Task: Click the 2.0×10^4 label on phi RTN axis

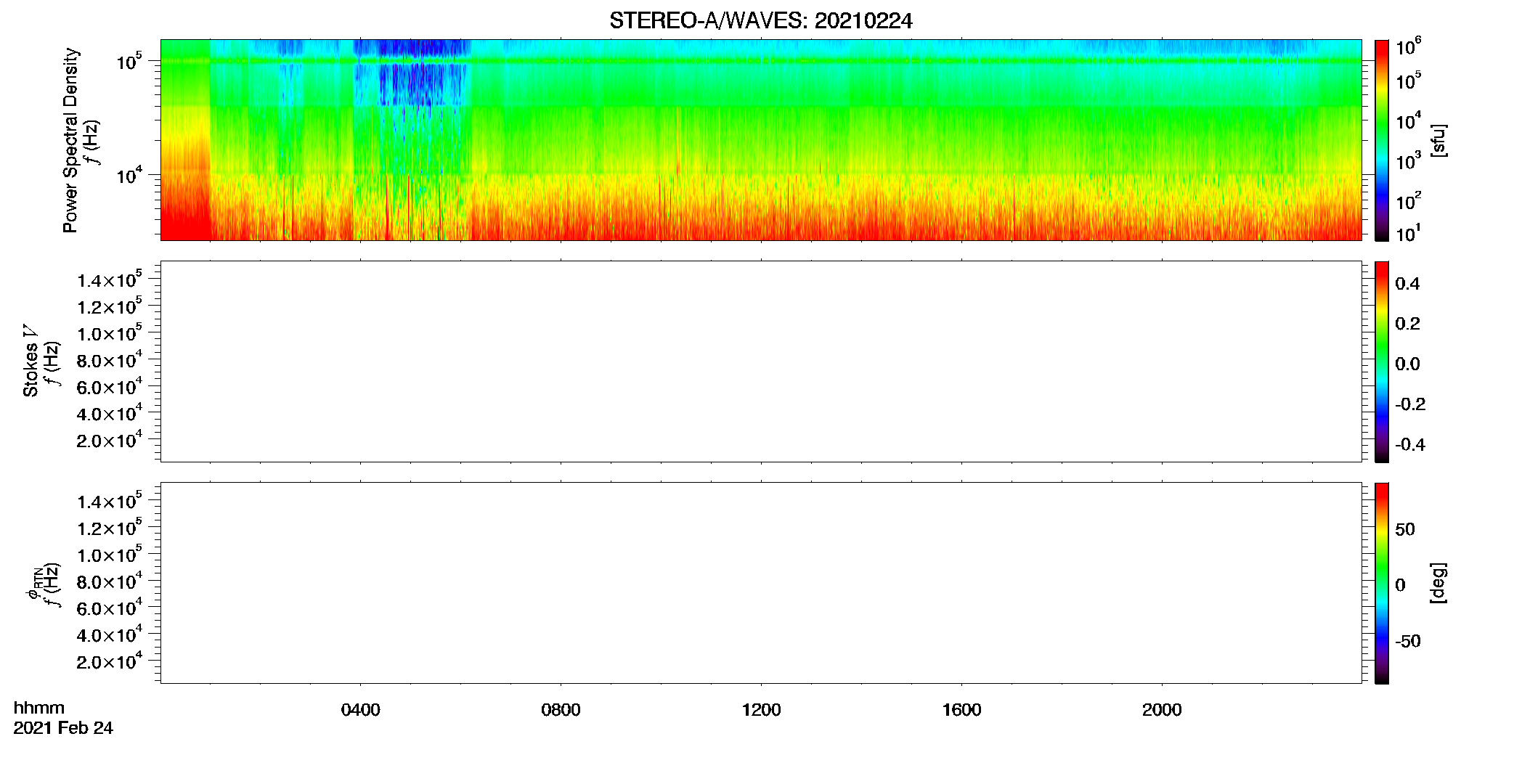Action: (x=110, y=661)
